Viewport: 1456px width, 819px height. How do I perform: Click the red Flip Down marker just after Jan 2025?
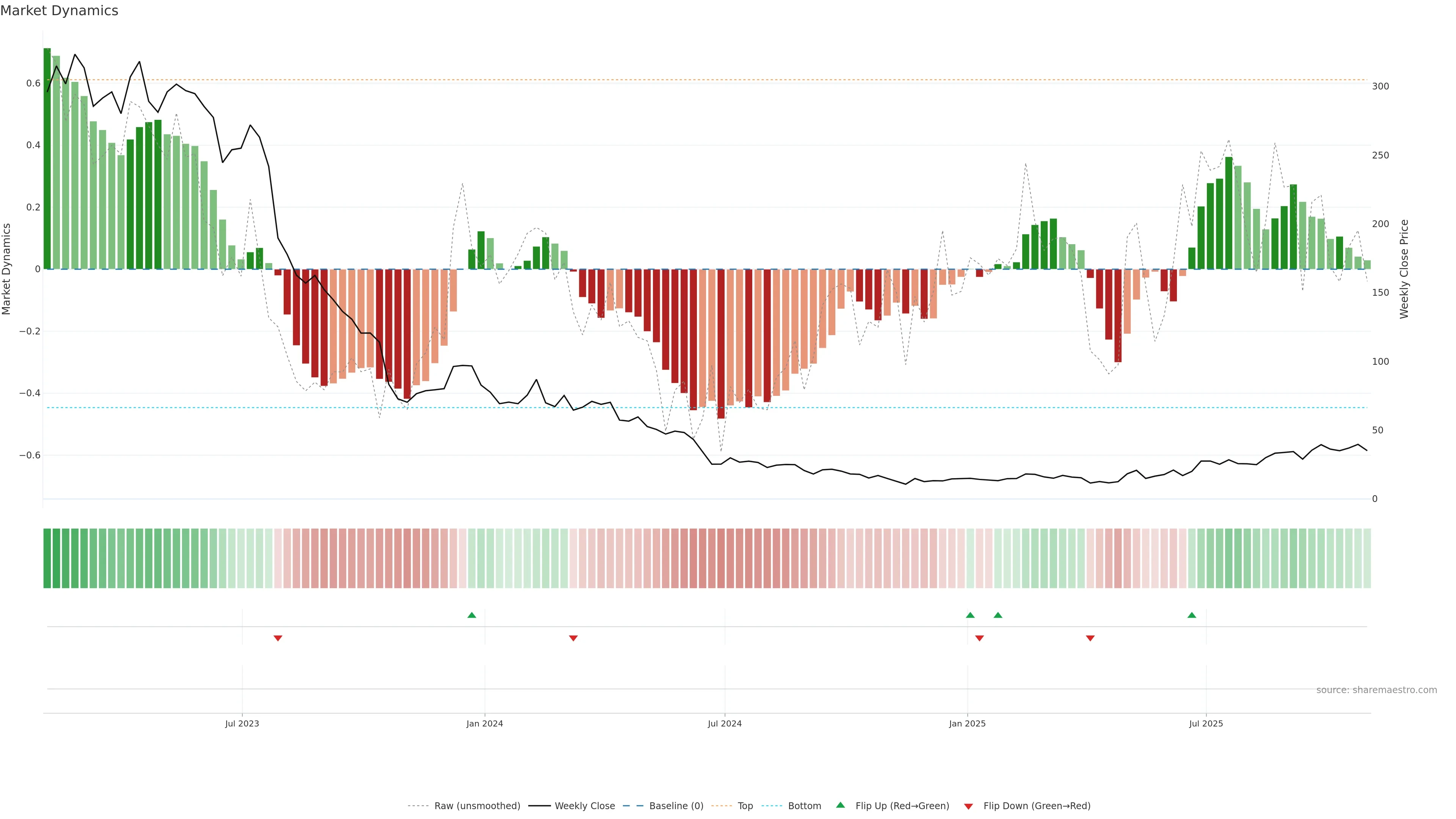click(979, 638)
